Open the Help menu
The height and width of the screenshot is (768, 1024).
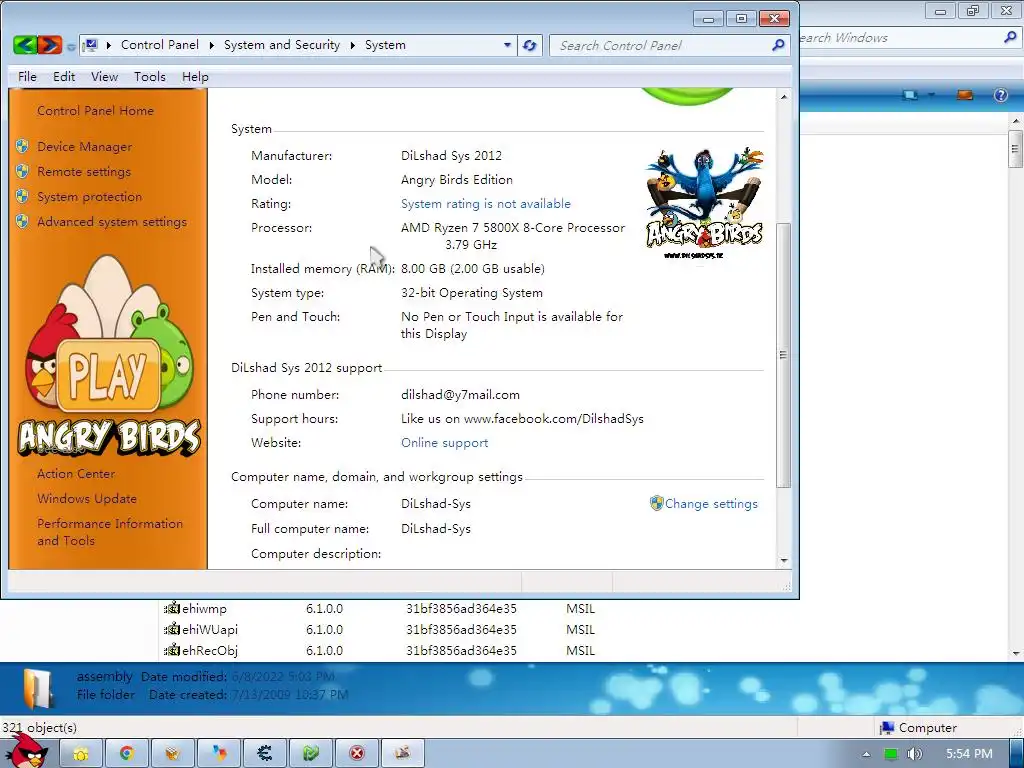(195, 76)
